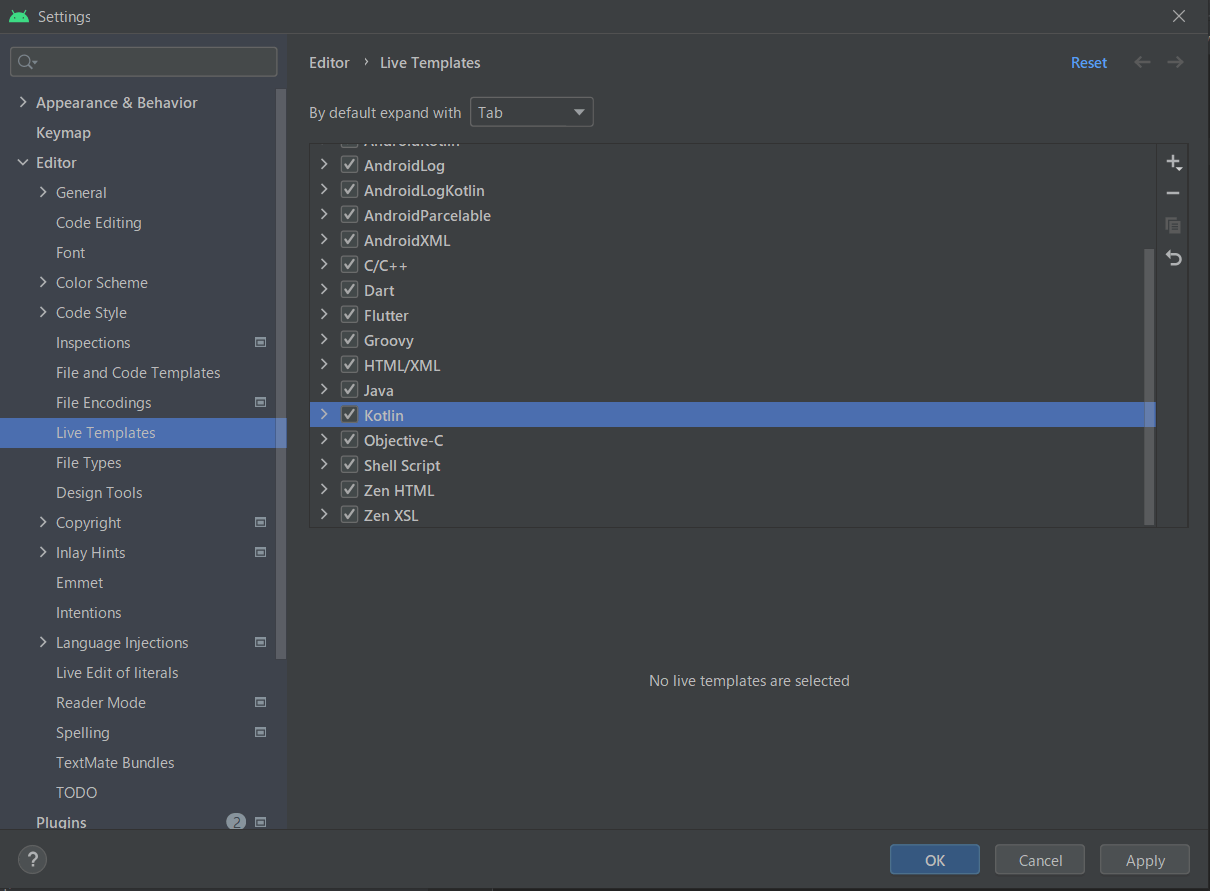This screenshot has width=1210, height=891.
Task: Select the Objective-C group row
Action: [732, 440]
